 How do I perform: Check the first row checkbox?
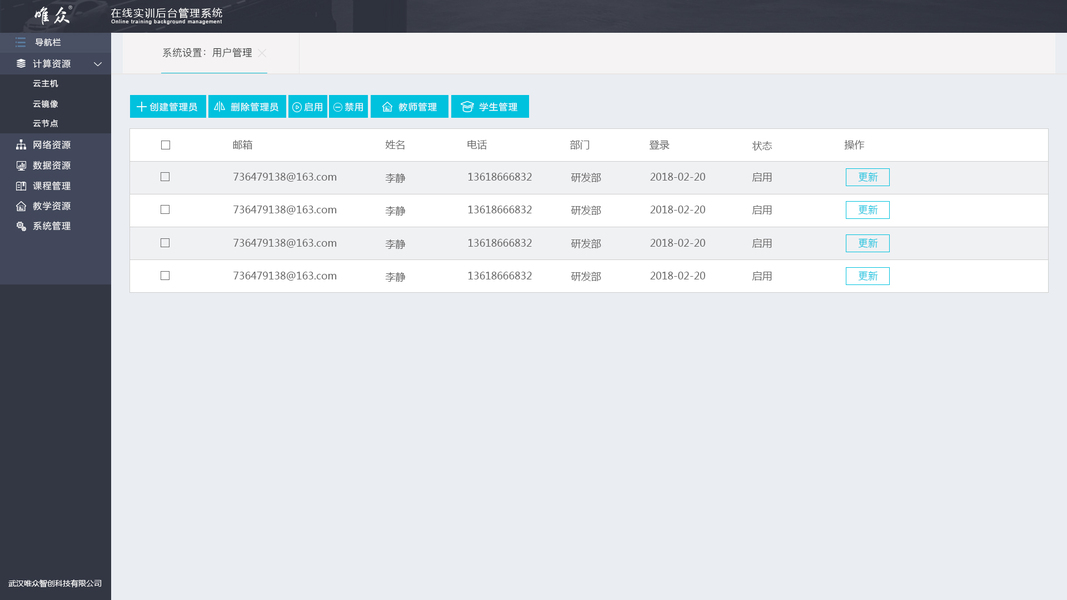pyautogui.click(x=165, y=177)
